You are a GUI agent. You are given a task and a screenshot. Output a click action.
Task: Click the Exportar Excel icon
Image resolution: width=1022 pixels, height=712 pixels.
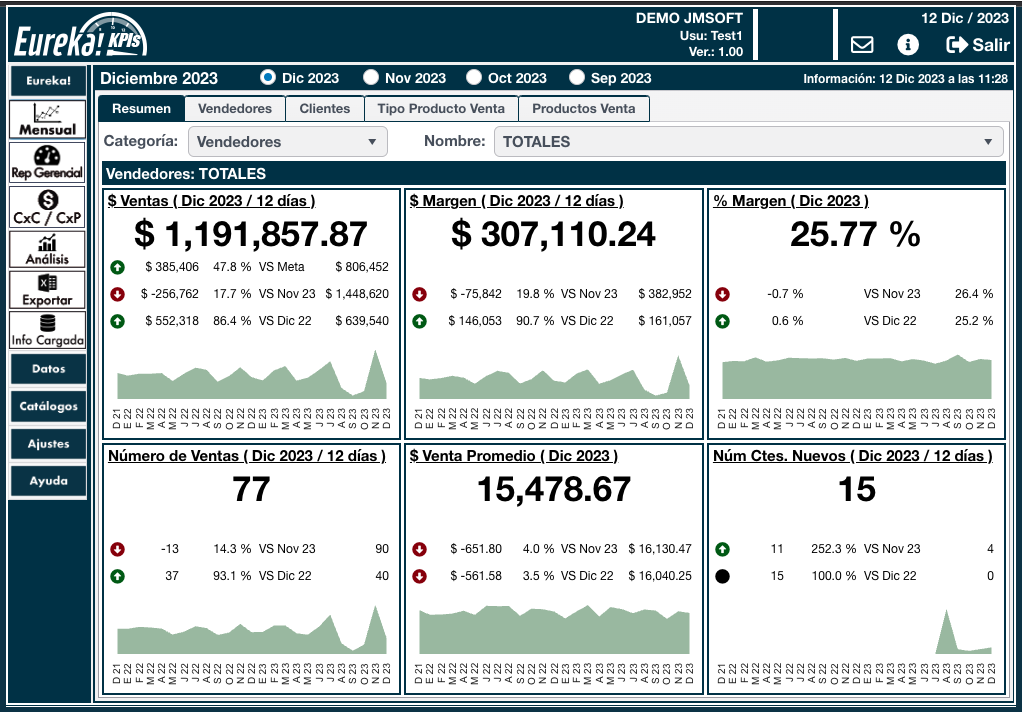point(48,290)
